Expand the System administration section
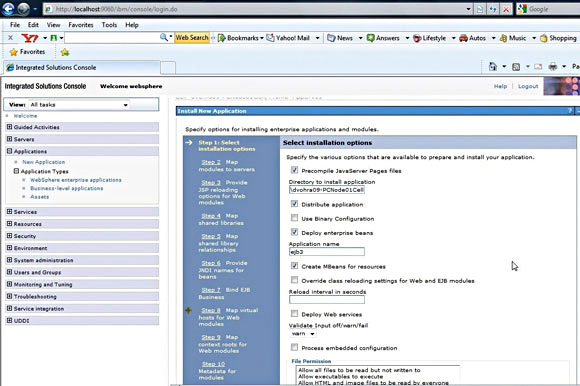The height and width of the screenshot is (386, 580). coord(10,260)
